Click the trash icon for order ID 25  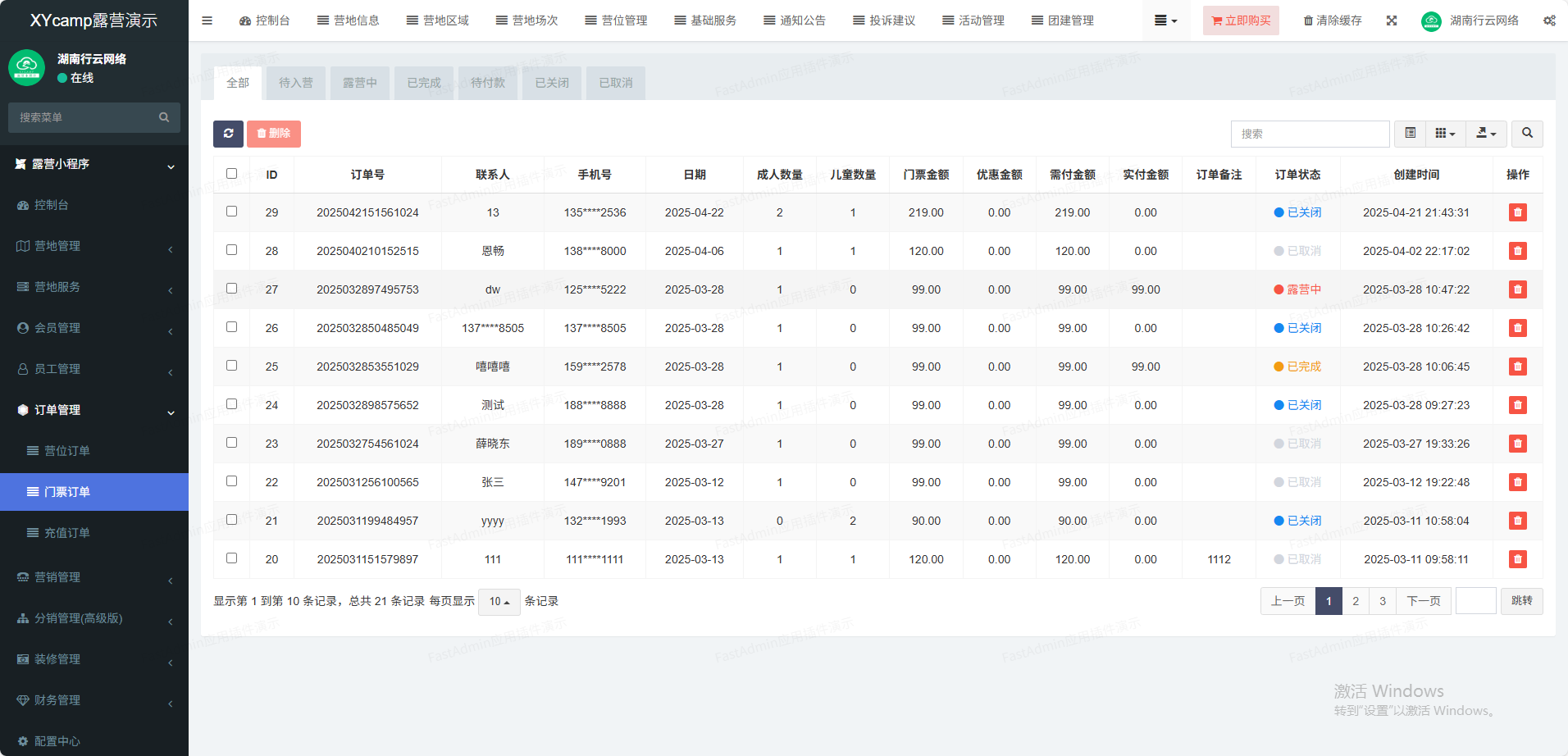pyautogui.click(x=1517, y=367)
